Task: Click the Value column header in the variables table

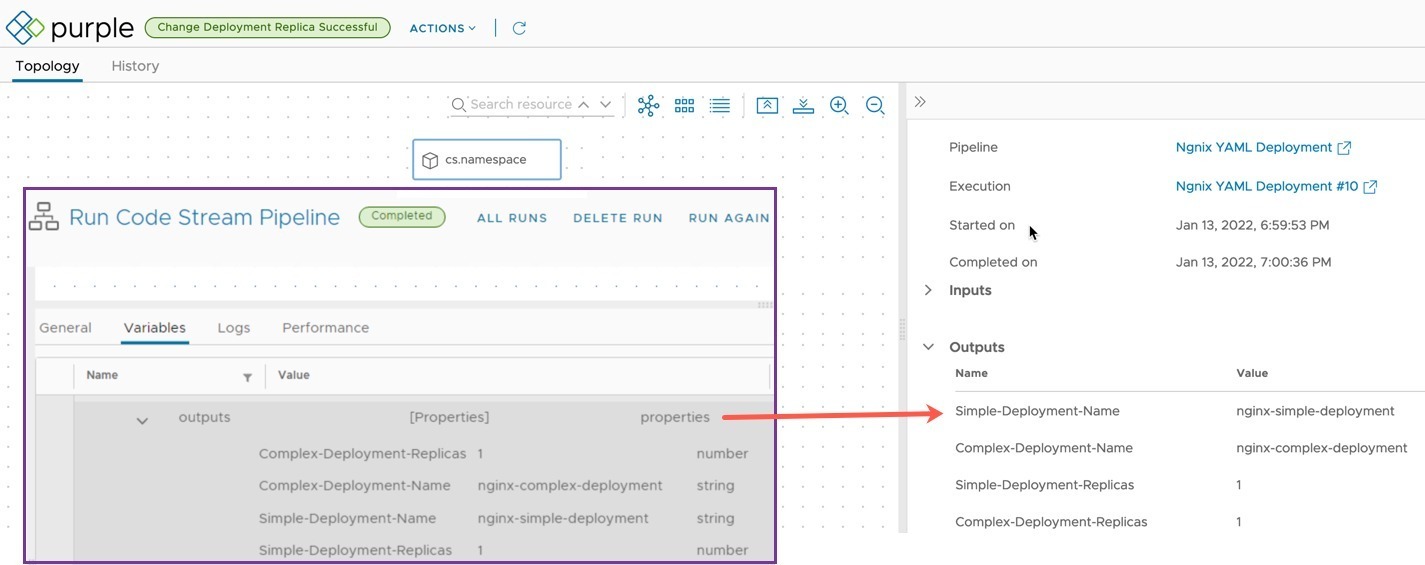Action: click(x=294, y=376)
